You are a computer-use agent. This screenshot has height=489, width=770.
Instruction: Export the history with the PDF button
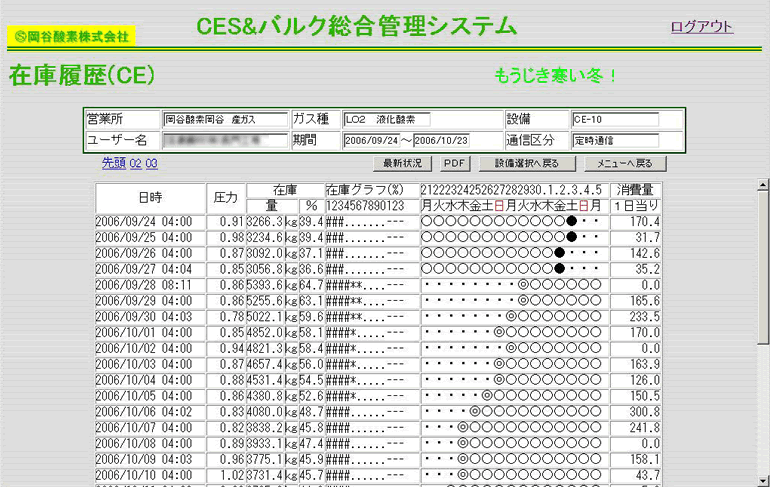tap(455, 163)
